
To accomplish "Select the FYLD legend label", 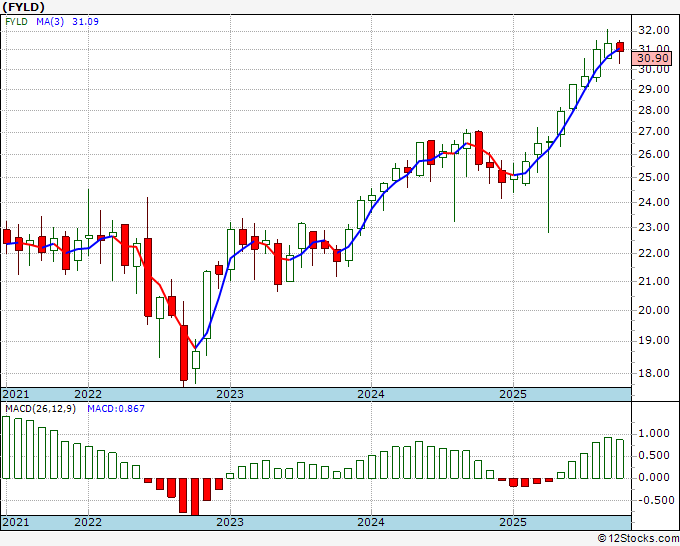I will click(16, 22).
